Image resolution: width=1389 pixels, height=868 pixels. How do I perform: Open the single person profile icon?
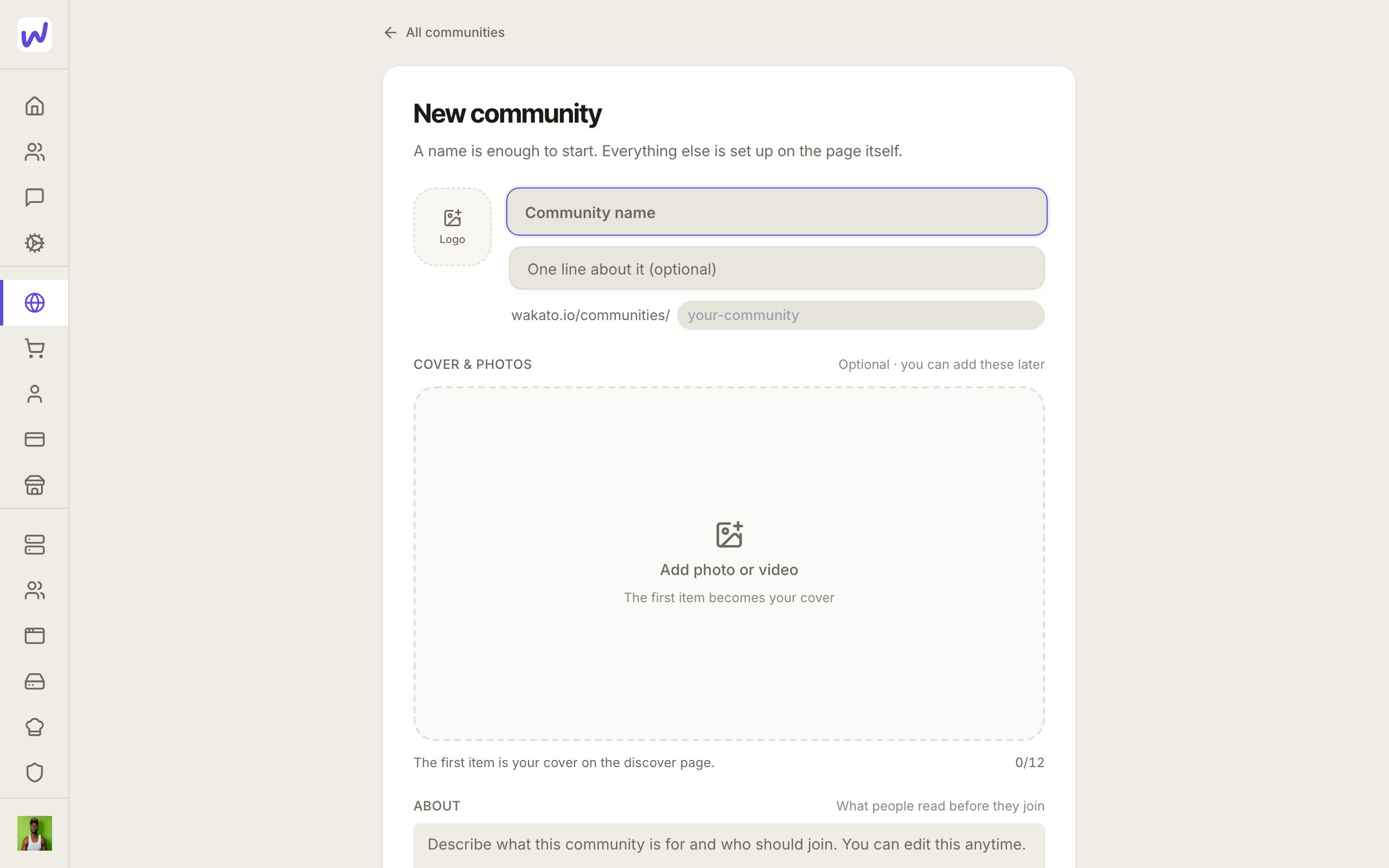click(x=34, y=394)
